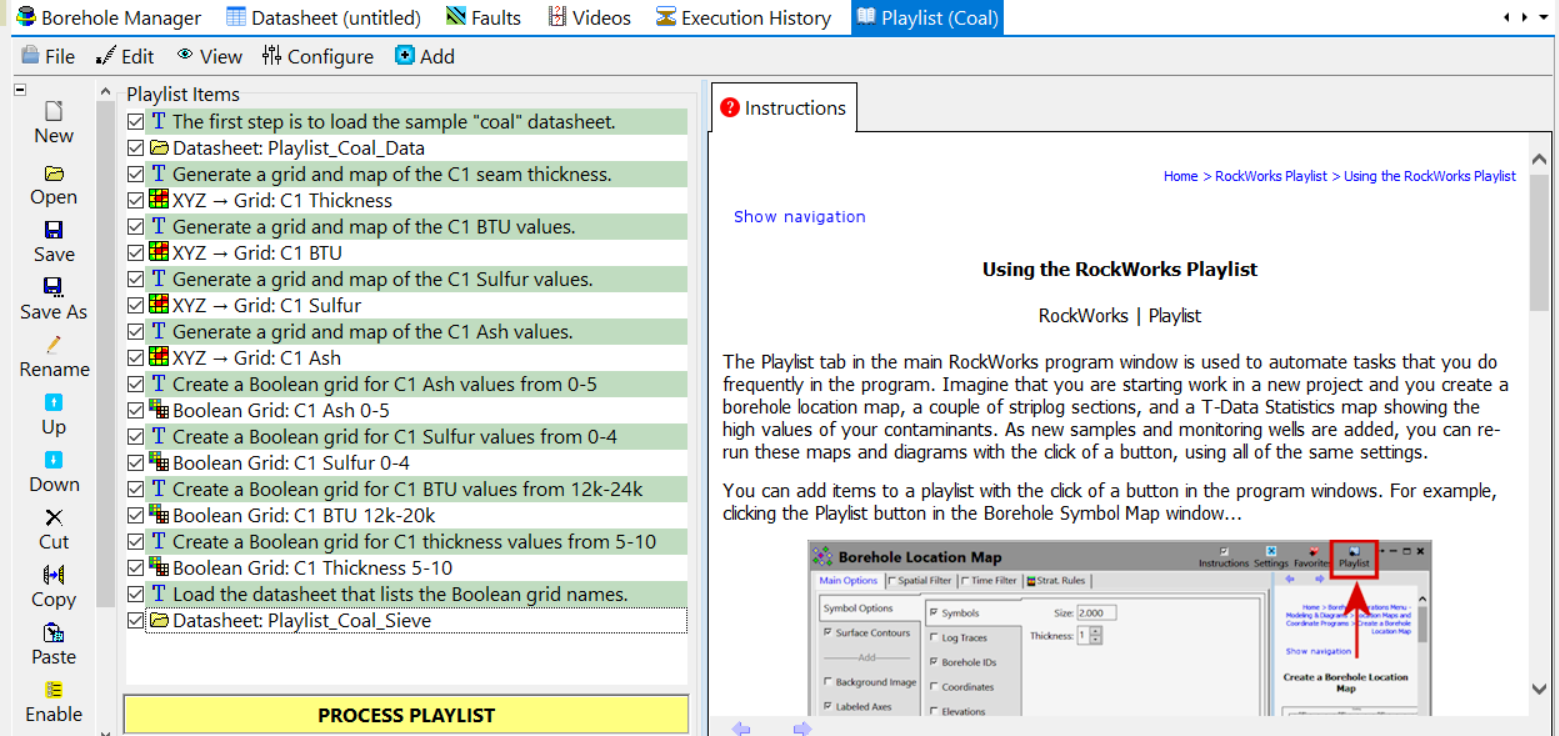Viewport: 1559px width, 736px height.
Task: Move the selected item Up
Action: 54,403
